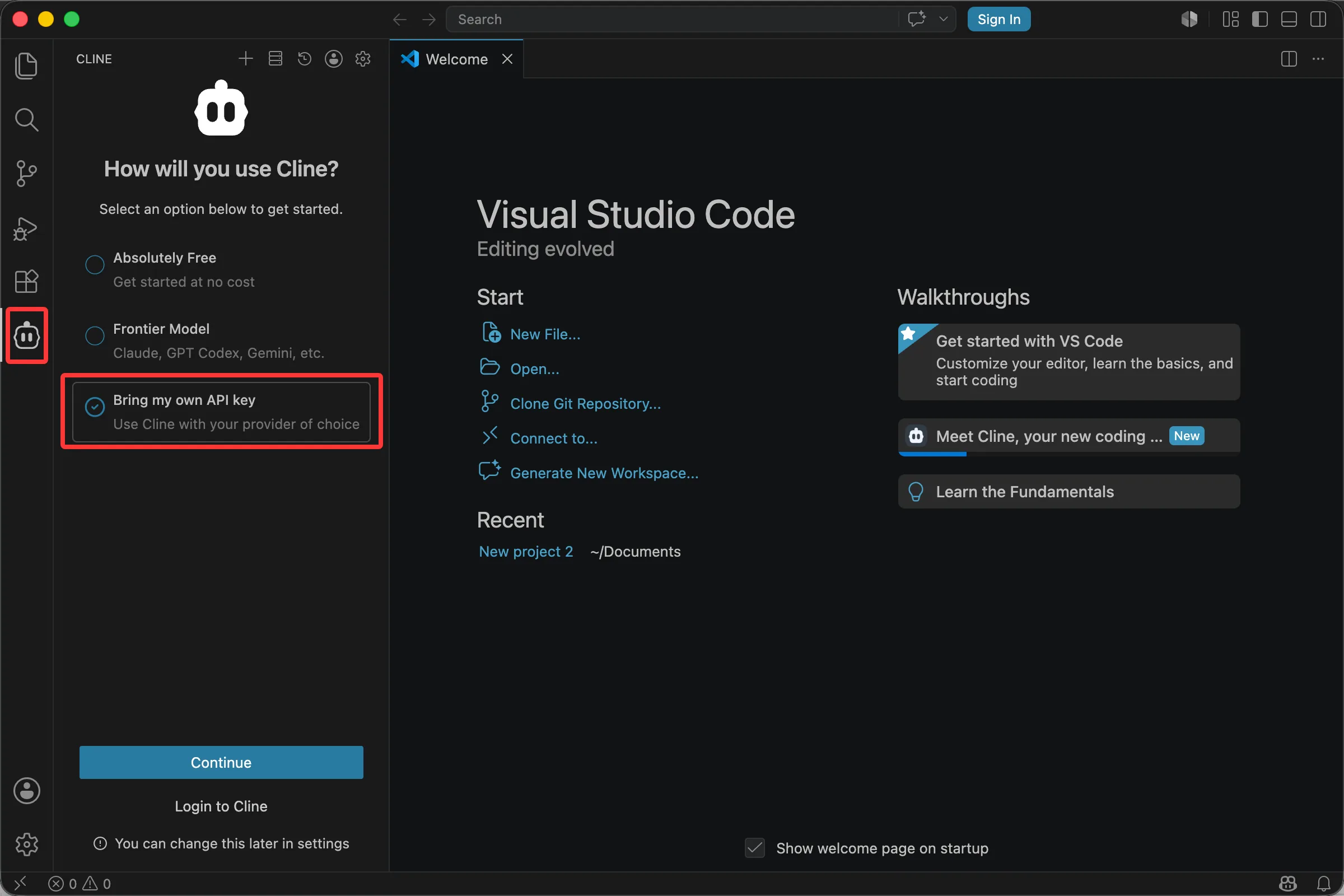Open Get started with VS Code walkthrough
Viewport: 1344px width, 896px height.
click(1068, 362)
